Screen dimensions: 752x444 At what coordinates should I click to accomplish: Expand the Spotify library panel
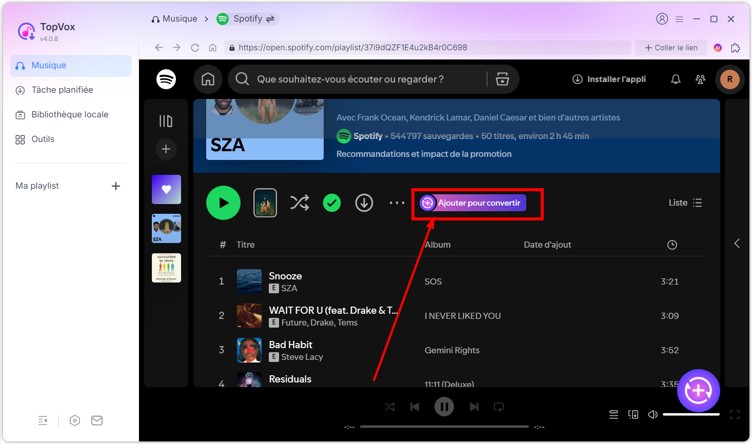coord(166,121)
